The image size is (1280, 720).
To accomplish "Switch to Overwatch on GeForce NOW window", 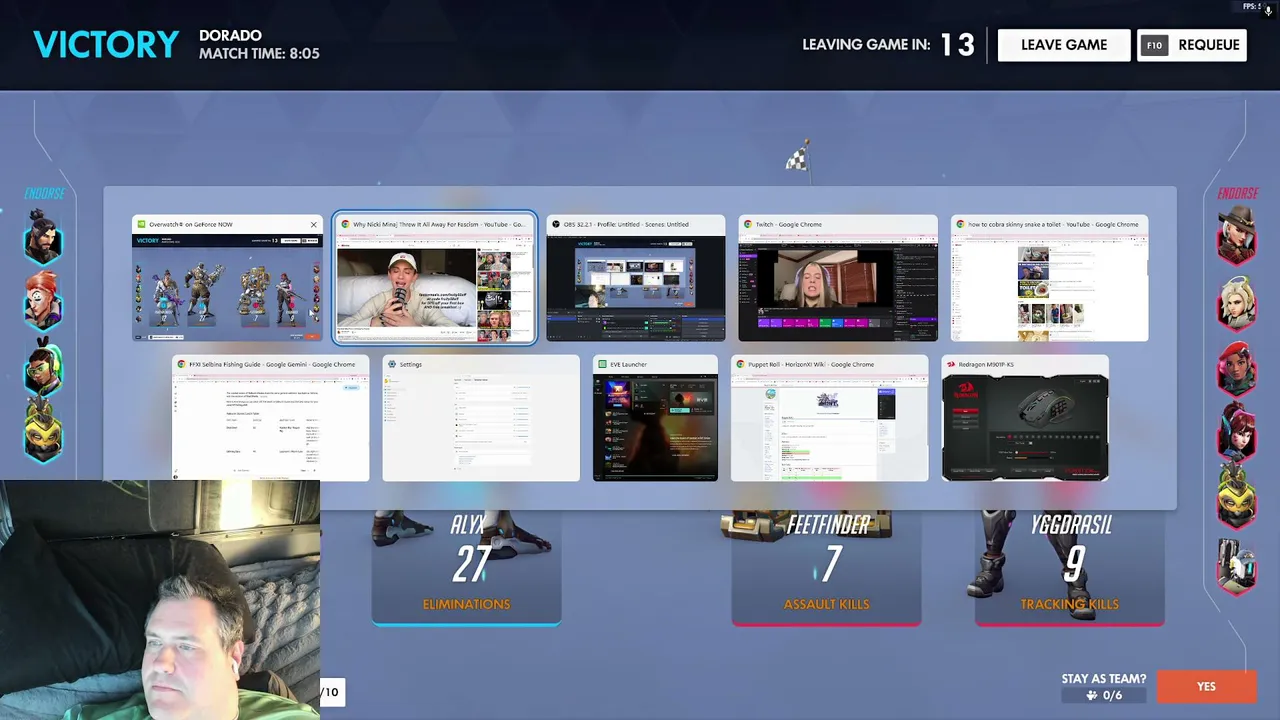I will 229,279.
